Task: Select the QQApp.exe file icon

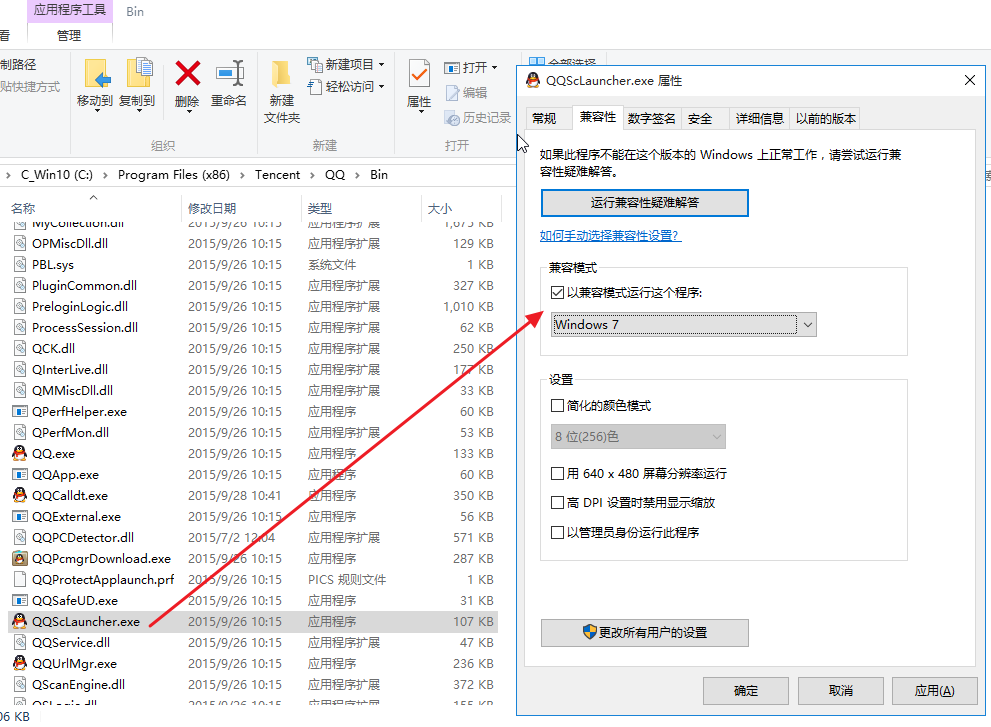Action: tap(20, 474)
